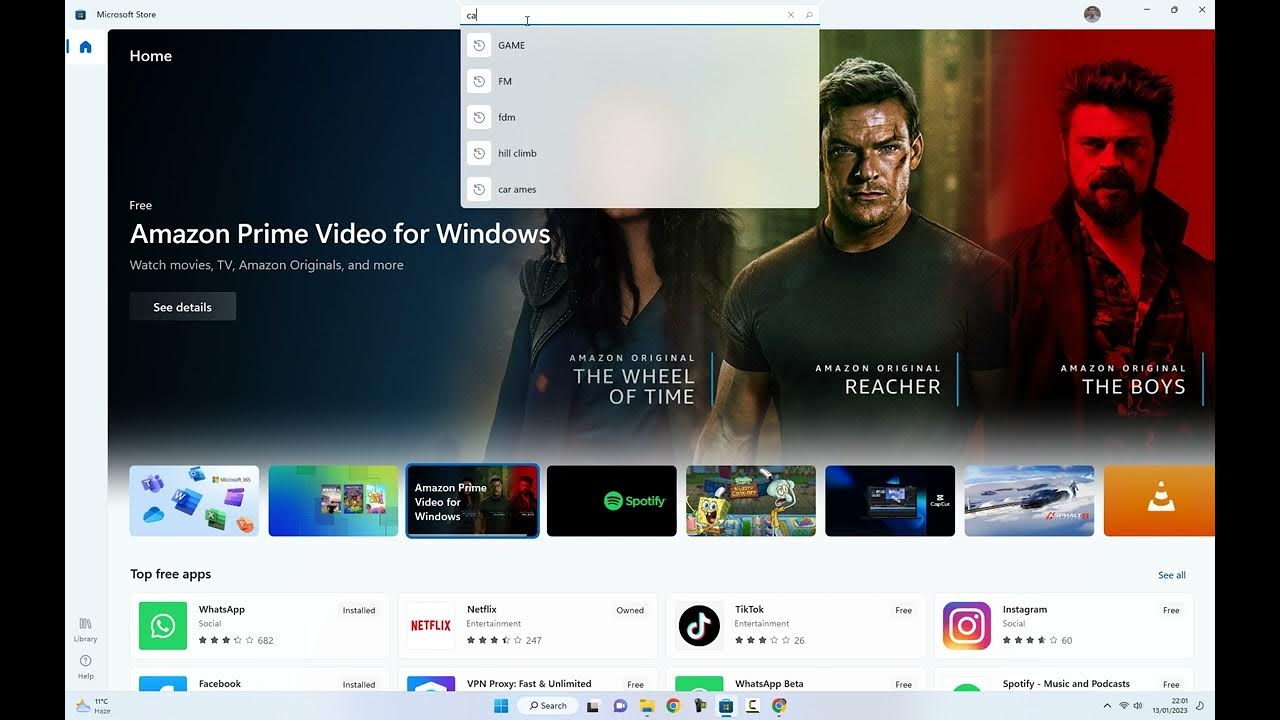The width and height of the screenshot is (1280, 720).
Task: Click the Wi-Fi network tray icon
Action: (x=1124, y=706)
